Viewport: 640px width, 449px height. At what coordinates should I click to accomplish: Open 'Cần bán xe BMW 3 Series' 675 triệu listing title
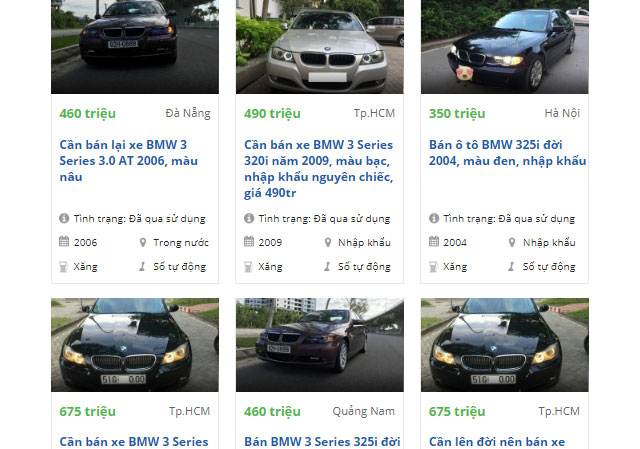point(134,442)
